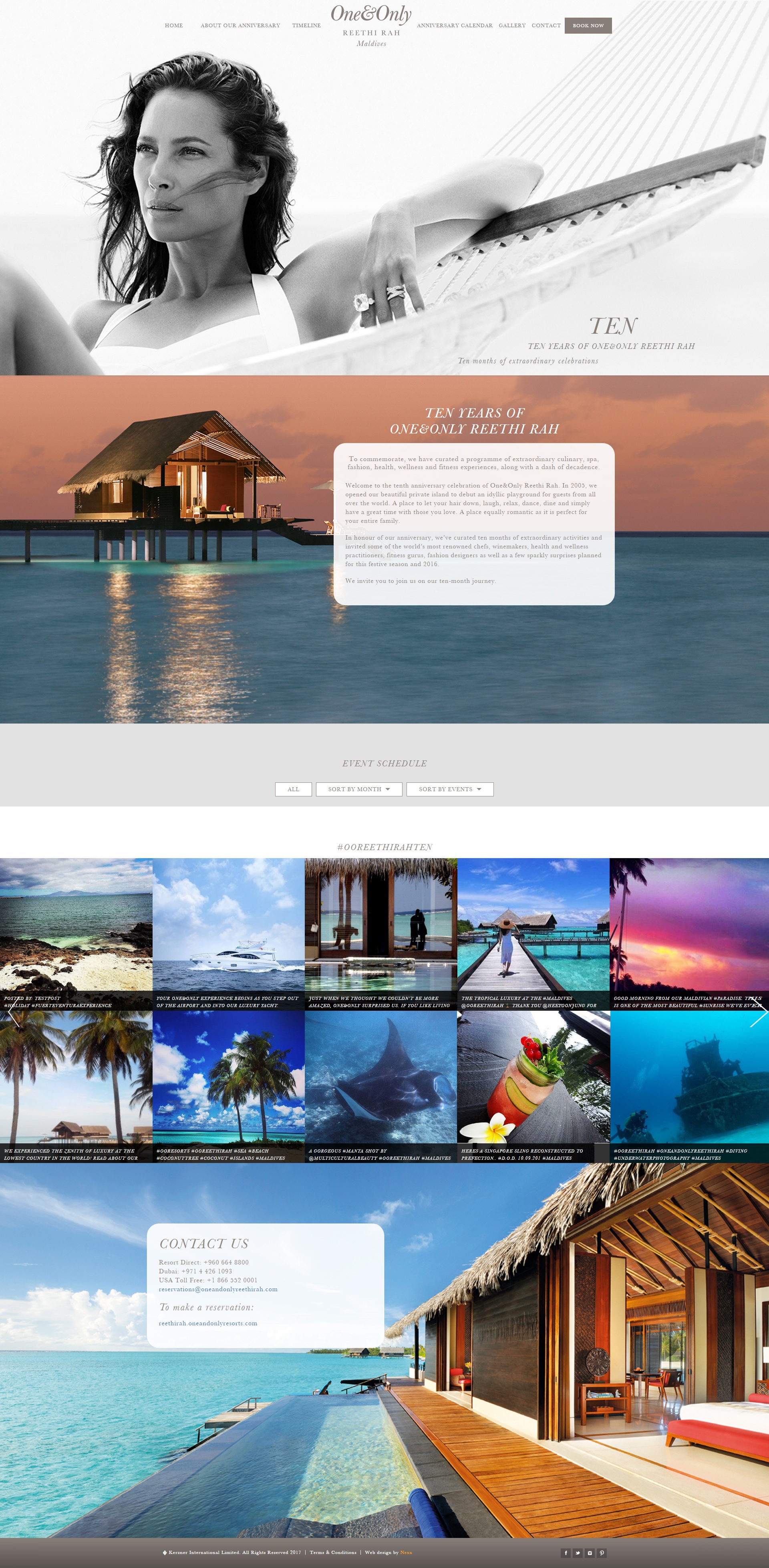Click the Dubai phone number text
The width and height of the screenshot is (769, 1568).
click(195, 1271)
